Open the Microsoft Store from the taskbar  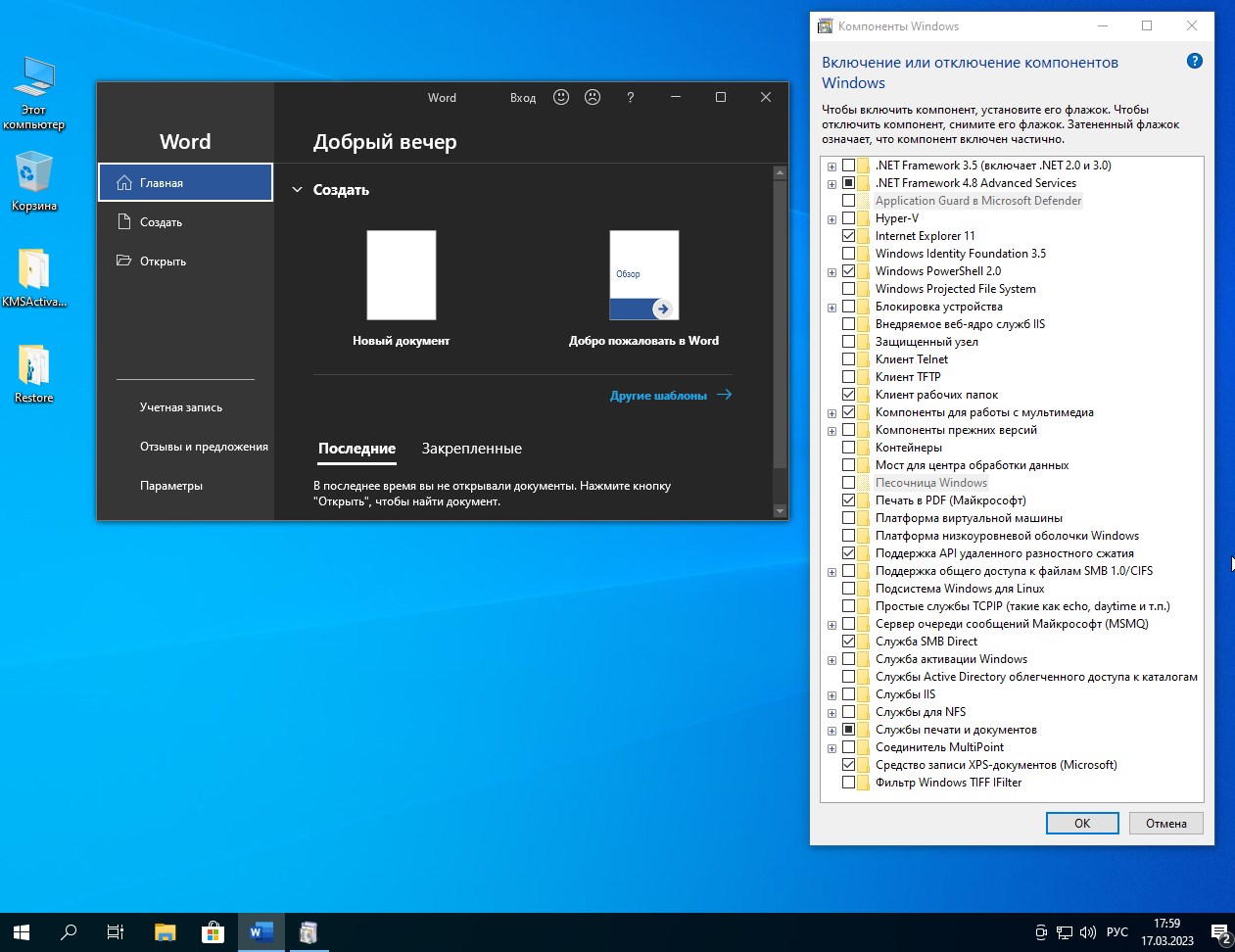(214, 931)
